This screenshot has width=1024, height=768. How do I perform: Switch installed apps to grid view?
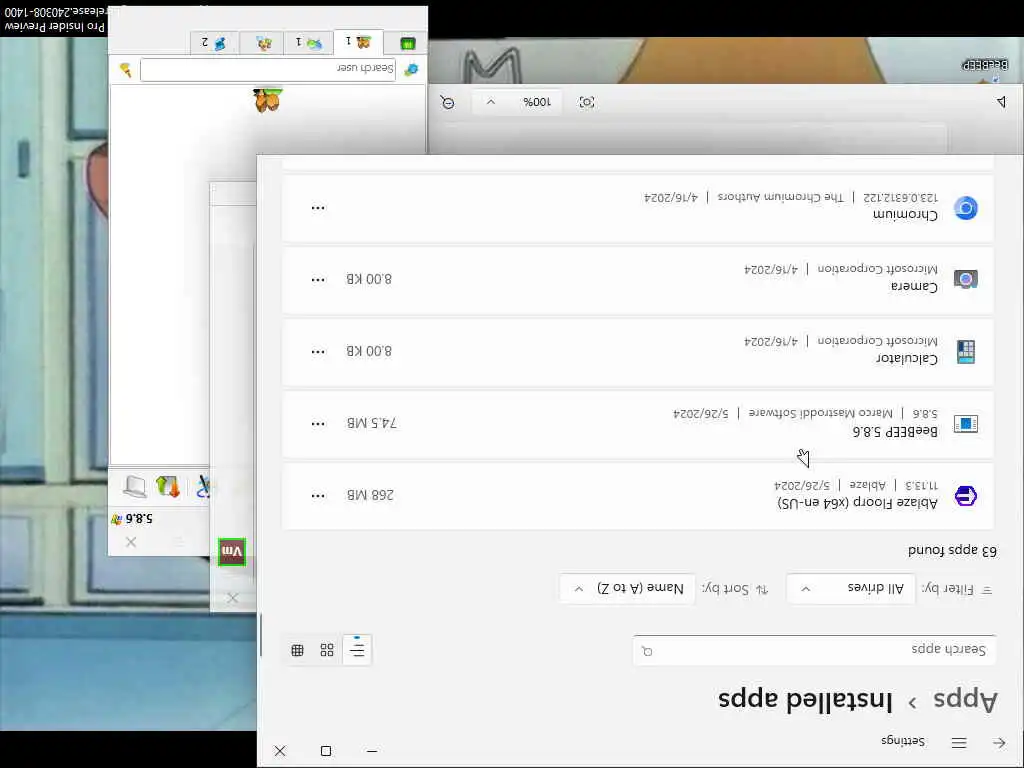327,650
